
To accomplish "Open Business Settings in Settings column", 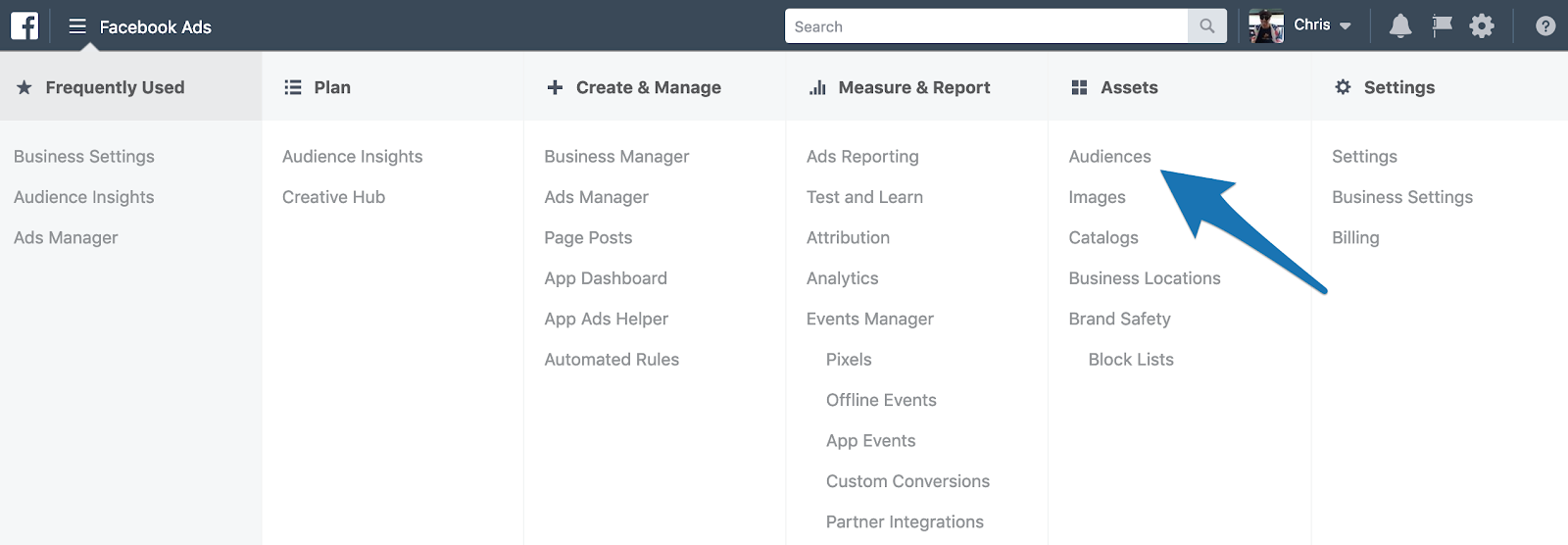I will pos(1402,197).
